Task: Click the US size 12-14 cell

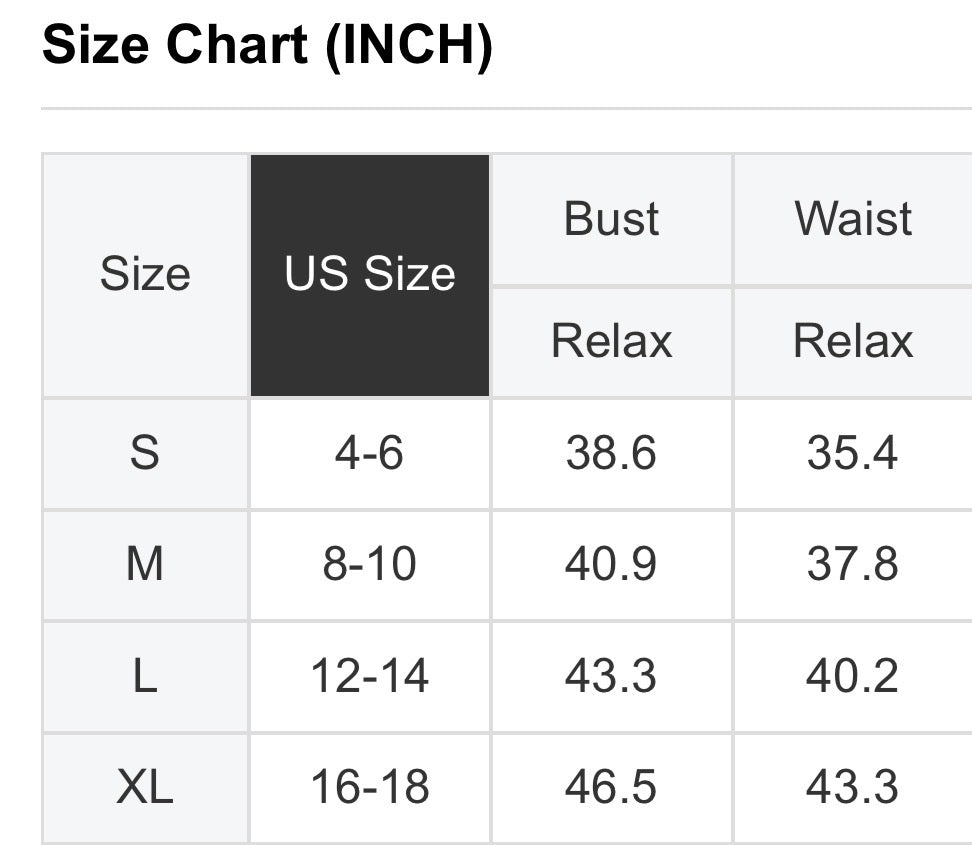Action: point(370,677)
